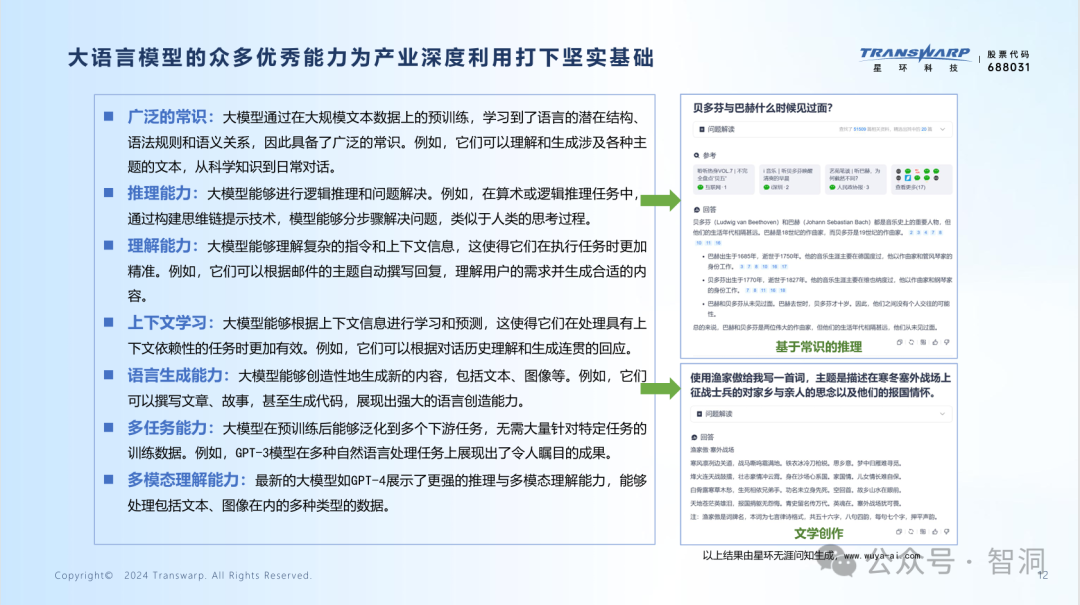
Task: Expand 问题解读 chevron in the Beethoven panel
Action: coord(942,130)
